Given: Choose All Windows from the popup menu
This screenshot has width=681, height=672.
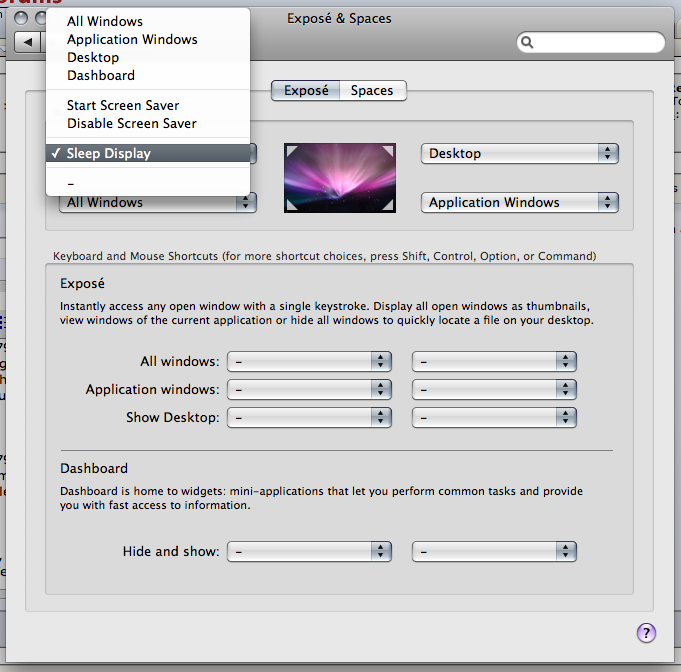Looking at the screenshot, I should [x=148, y=21].
